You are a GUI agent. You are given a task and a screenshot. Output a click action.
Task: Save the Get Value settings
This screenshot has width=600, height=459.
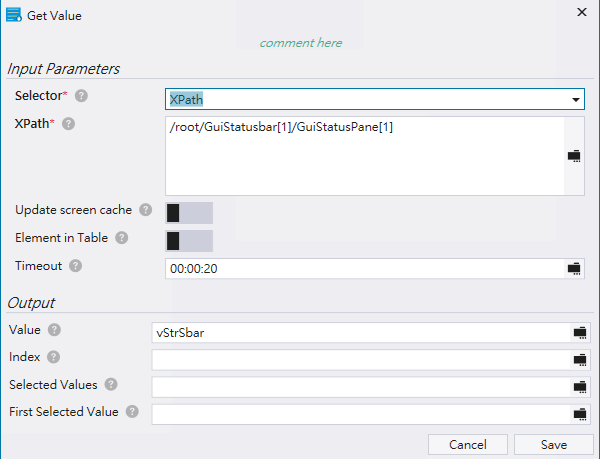pos(553,444)
